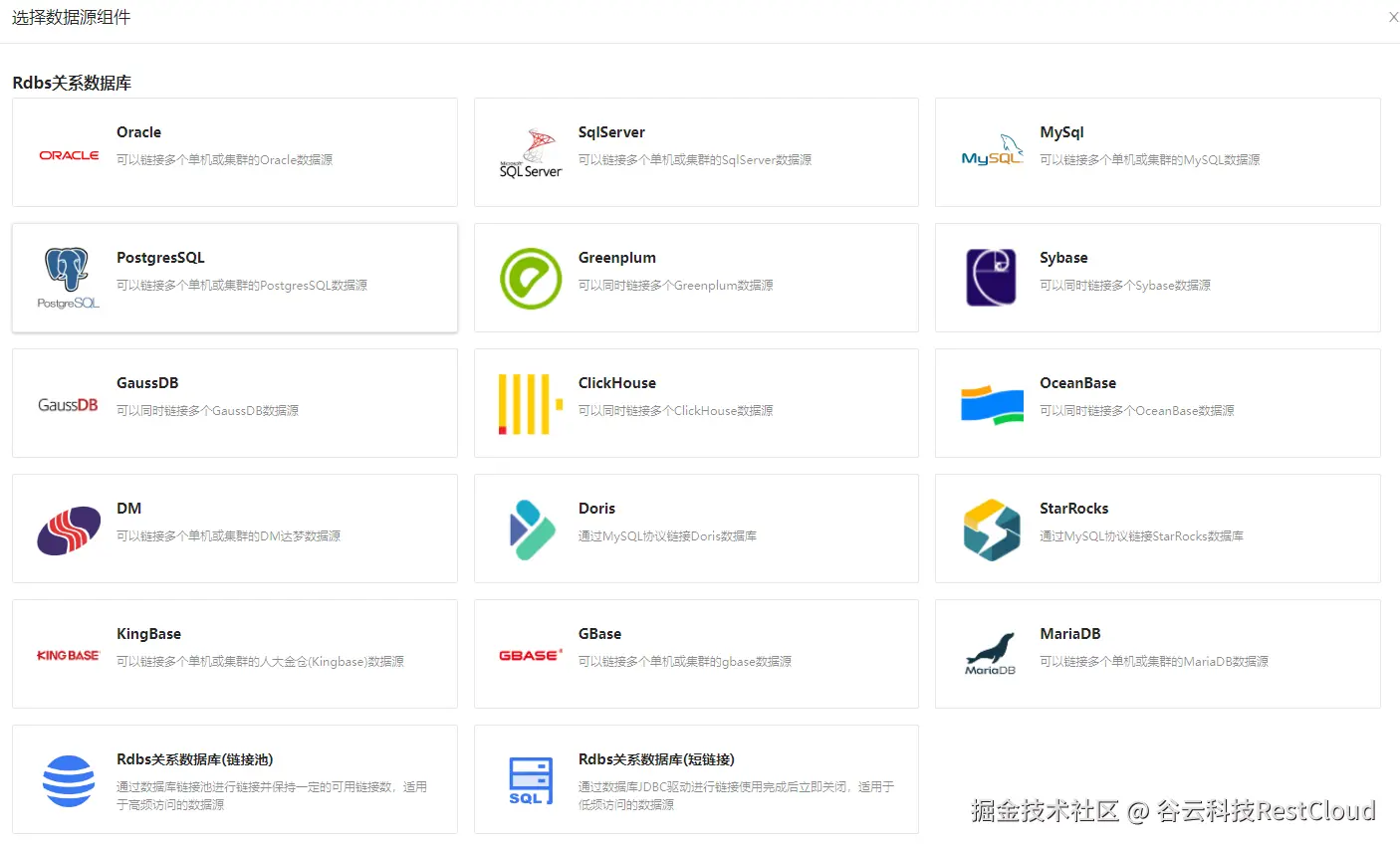Click the 选择数据源组件 dialog title
This screenshot has height=848, width=1400.
coord(71,18)
